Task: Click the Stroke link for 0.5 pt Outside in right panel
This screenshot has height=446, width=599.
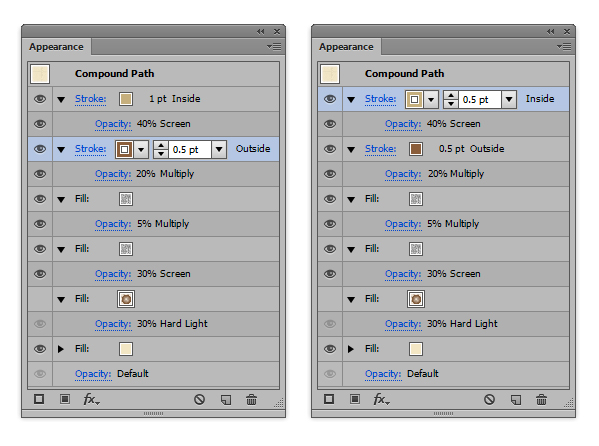Action: coord(380,149)
